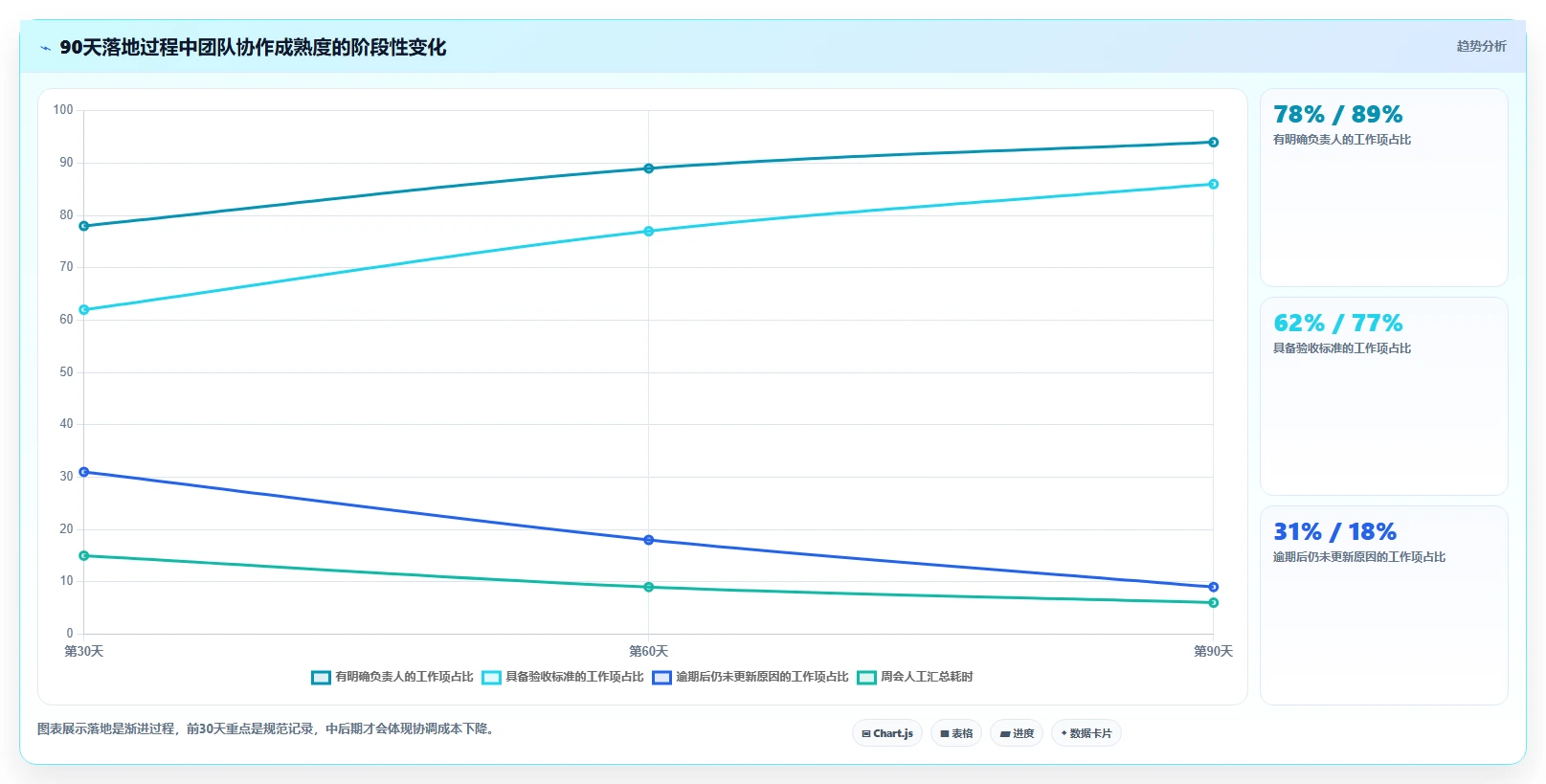The image size is (1546, 784).
Task: Click the green legend color box for 周会人工汇总耗时
Action: tap(867, 678)
